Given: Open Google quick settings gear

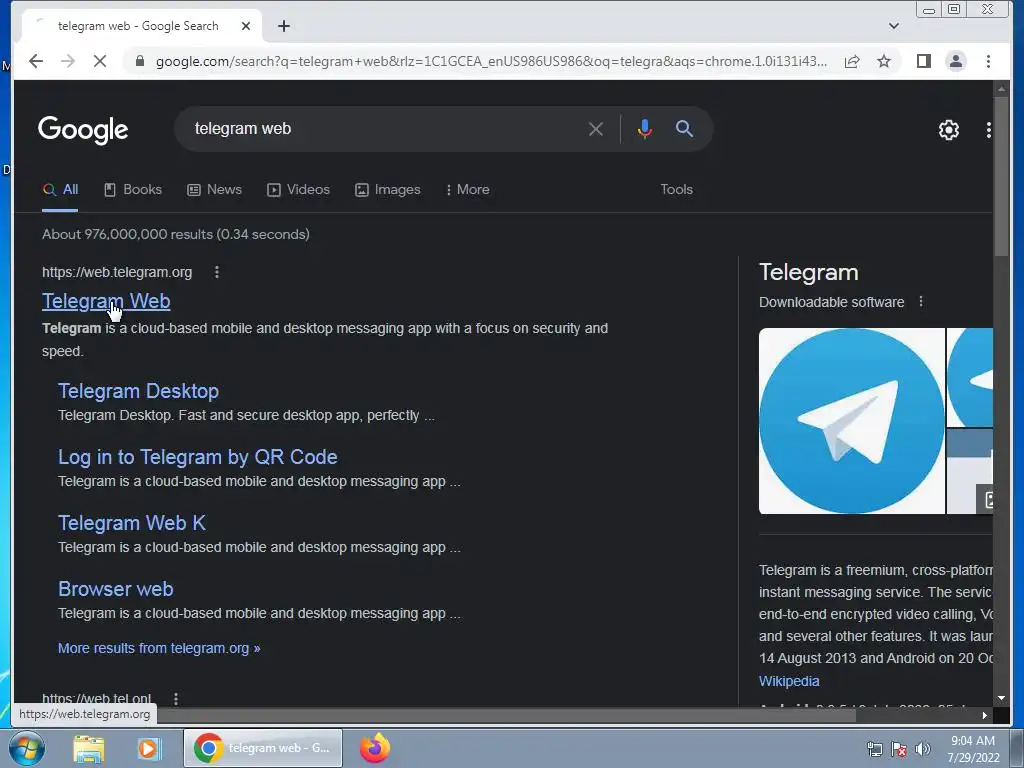Looking at the screenshot, I should 948,130.
